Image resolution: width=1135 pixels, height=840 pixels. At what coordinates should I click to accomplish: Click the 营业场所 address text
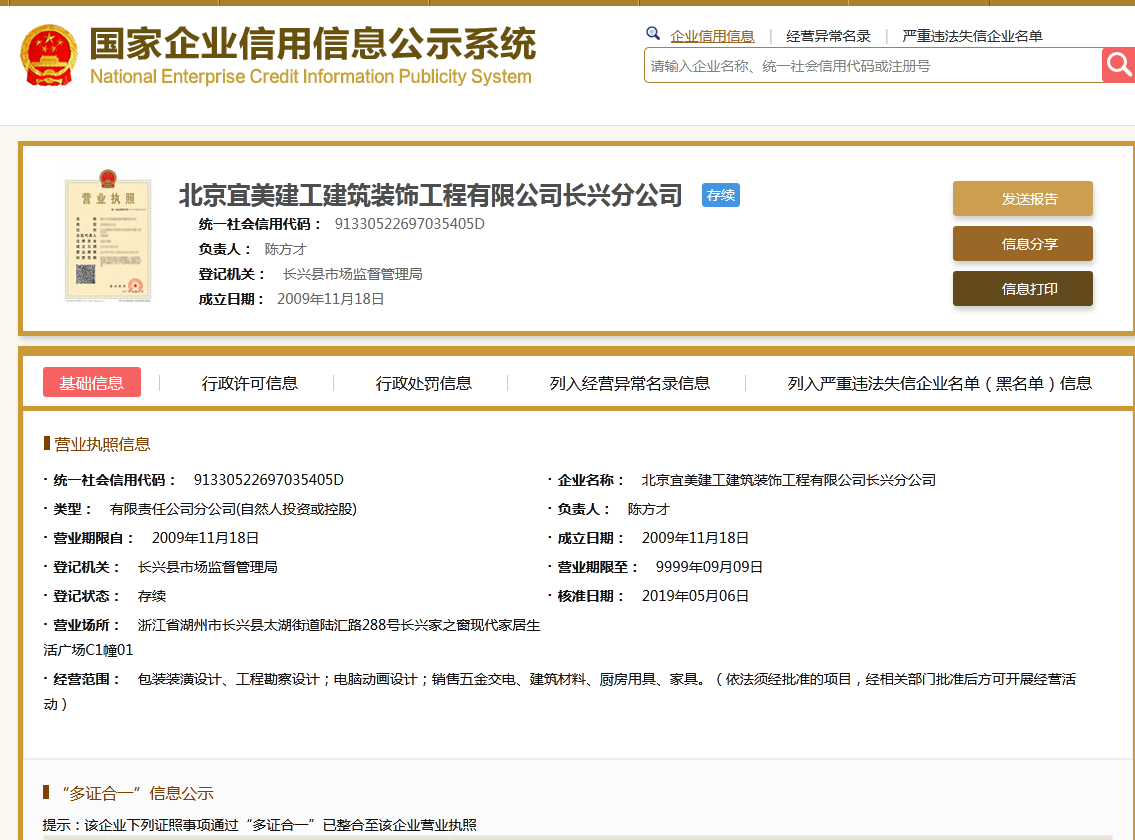292,637
